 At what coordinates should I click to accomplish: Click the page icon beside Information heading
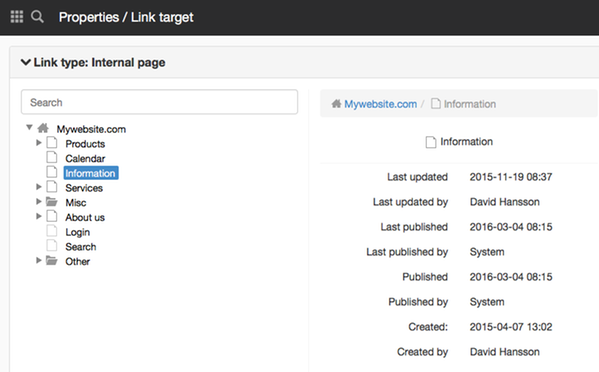pyautogui.click(x=431, y=142)
